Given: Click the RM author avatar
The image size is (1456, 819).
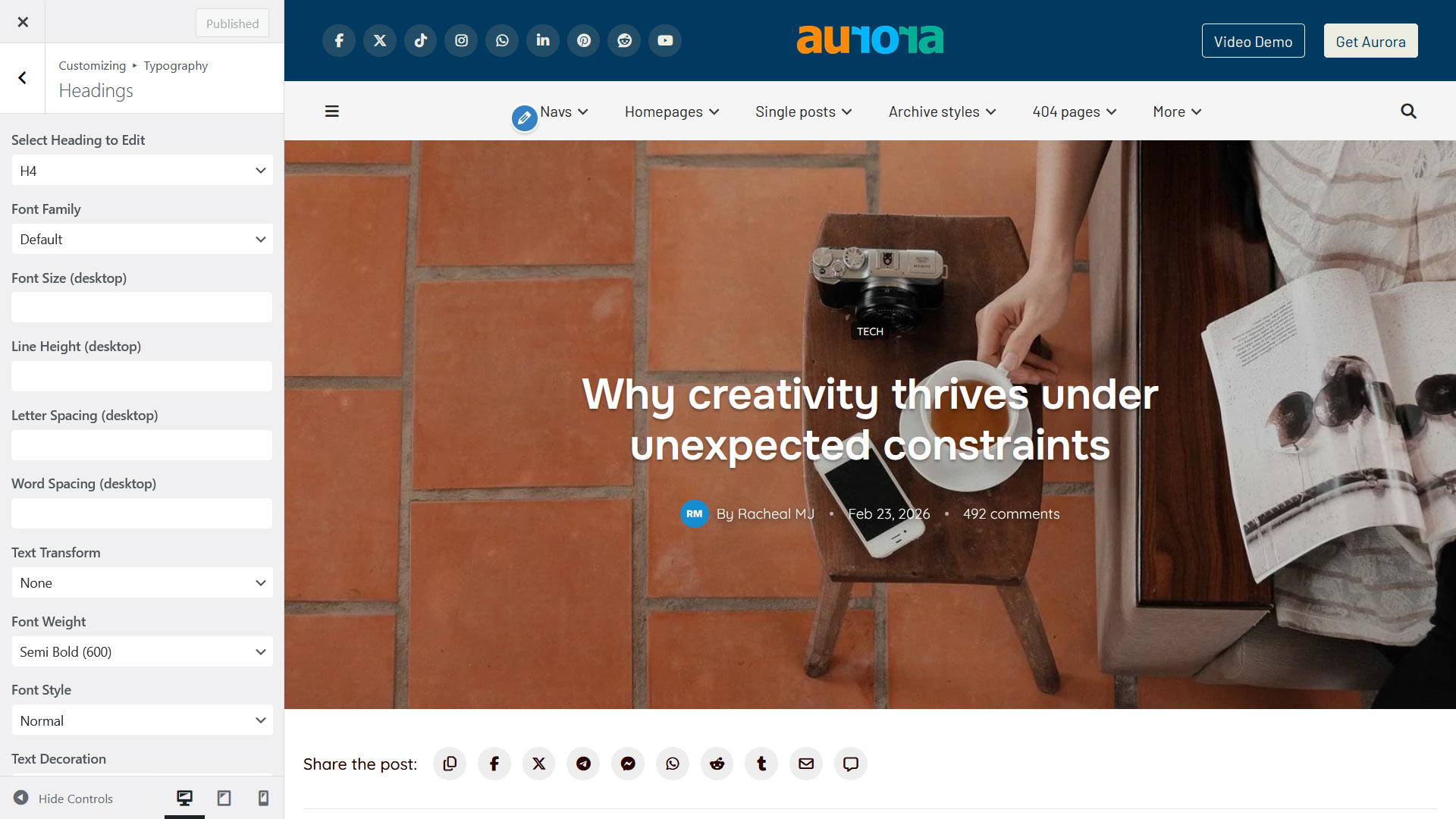Looking at the screenshot, I should 694,514.
